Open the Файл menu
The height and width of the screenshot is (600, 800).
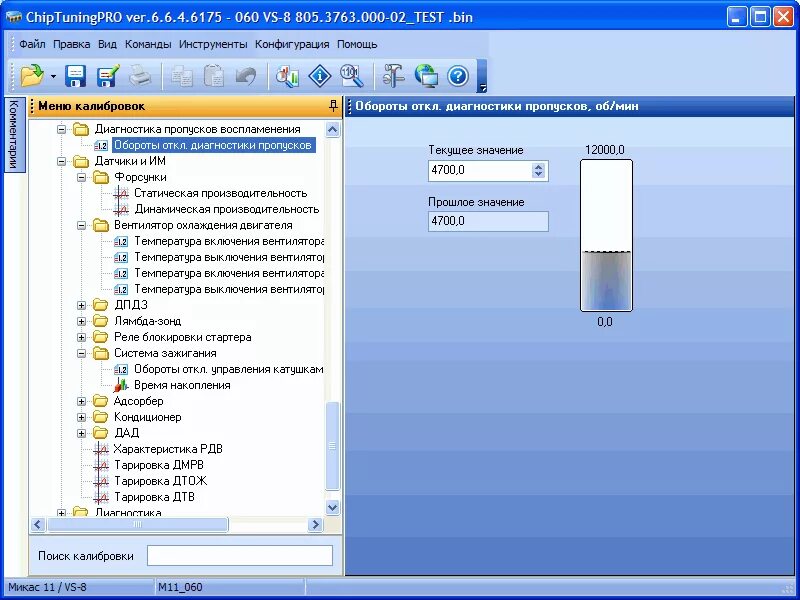[x=32, y=44]
